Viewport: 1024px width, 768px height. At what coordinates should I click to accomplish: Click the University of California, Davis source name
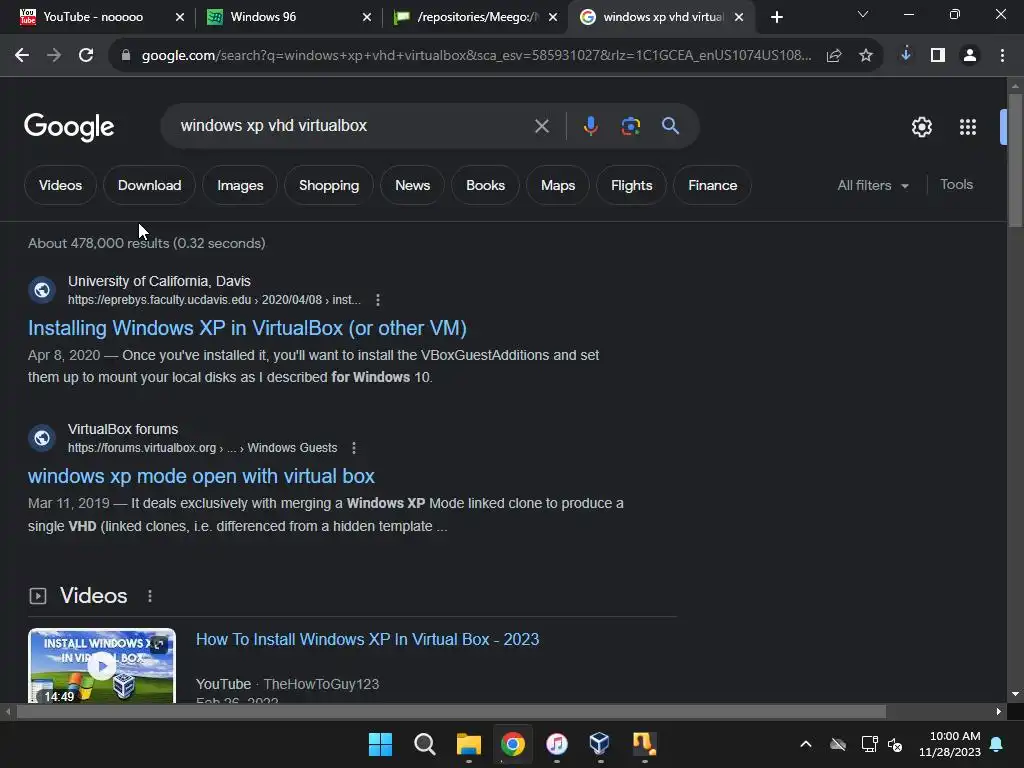click(x=159, y=281)
